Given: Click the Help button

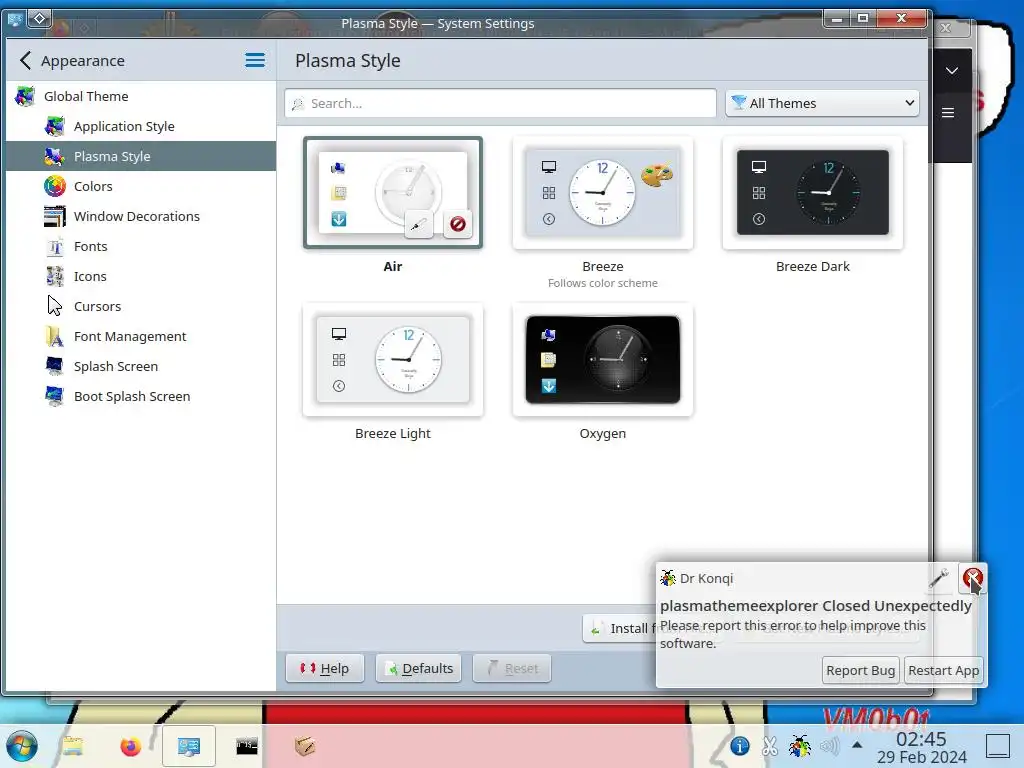Looking at the screenshot, I should pos(325,669).
